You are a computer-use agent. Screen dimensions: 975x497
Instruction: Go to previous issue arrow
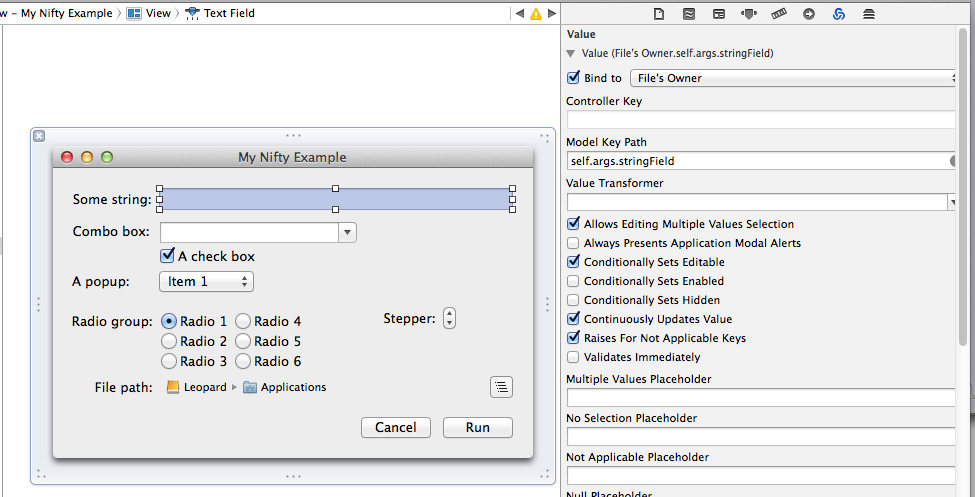(x=520, y=13)
